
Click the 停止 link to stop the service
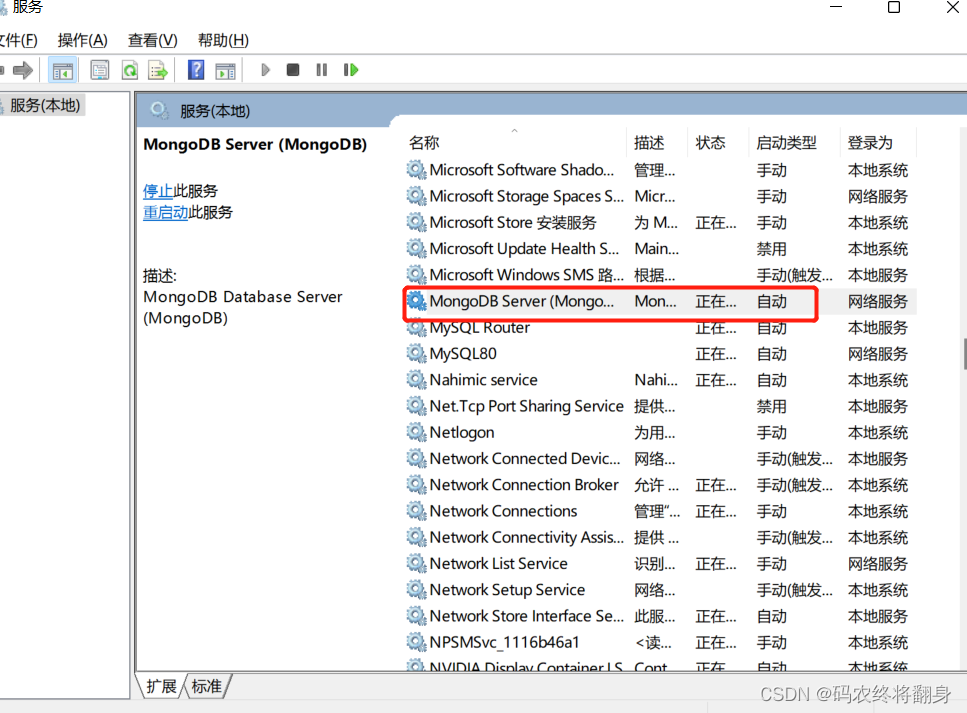point(158,191)
